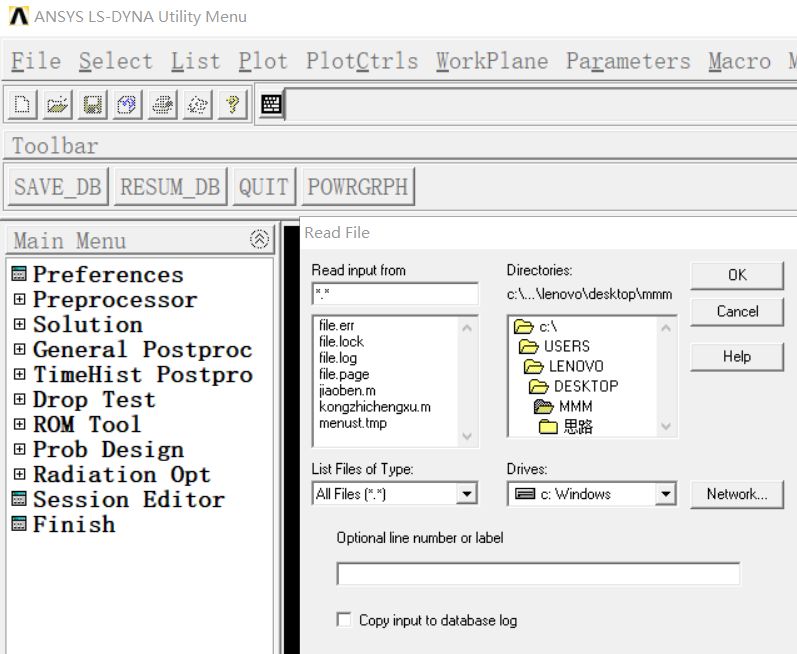The width and height of the screenshot is (797, 654).
Task: Expand the Preprocessor tree node
Action: coord(19,299)
